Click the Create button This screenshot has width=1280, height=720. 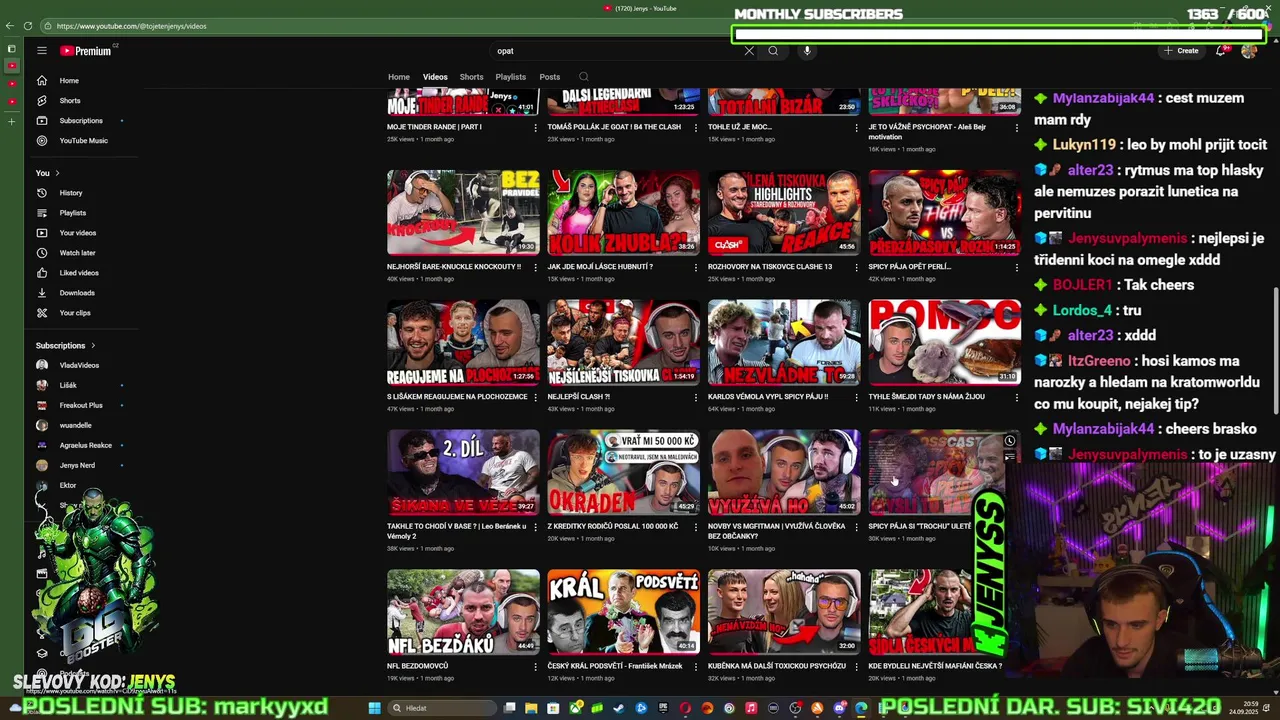pos(1181,51)
